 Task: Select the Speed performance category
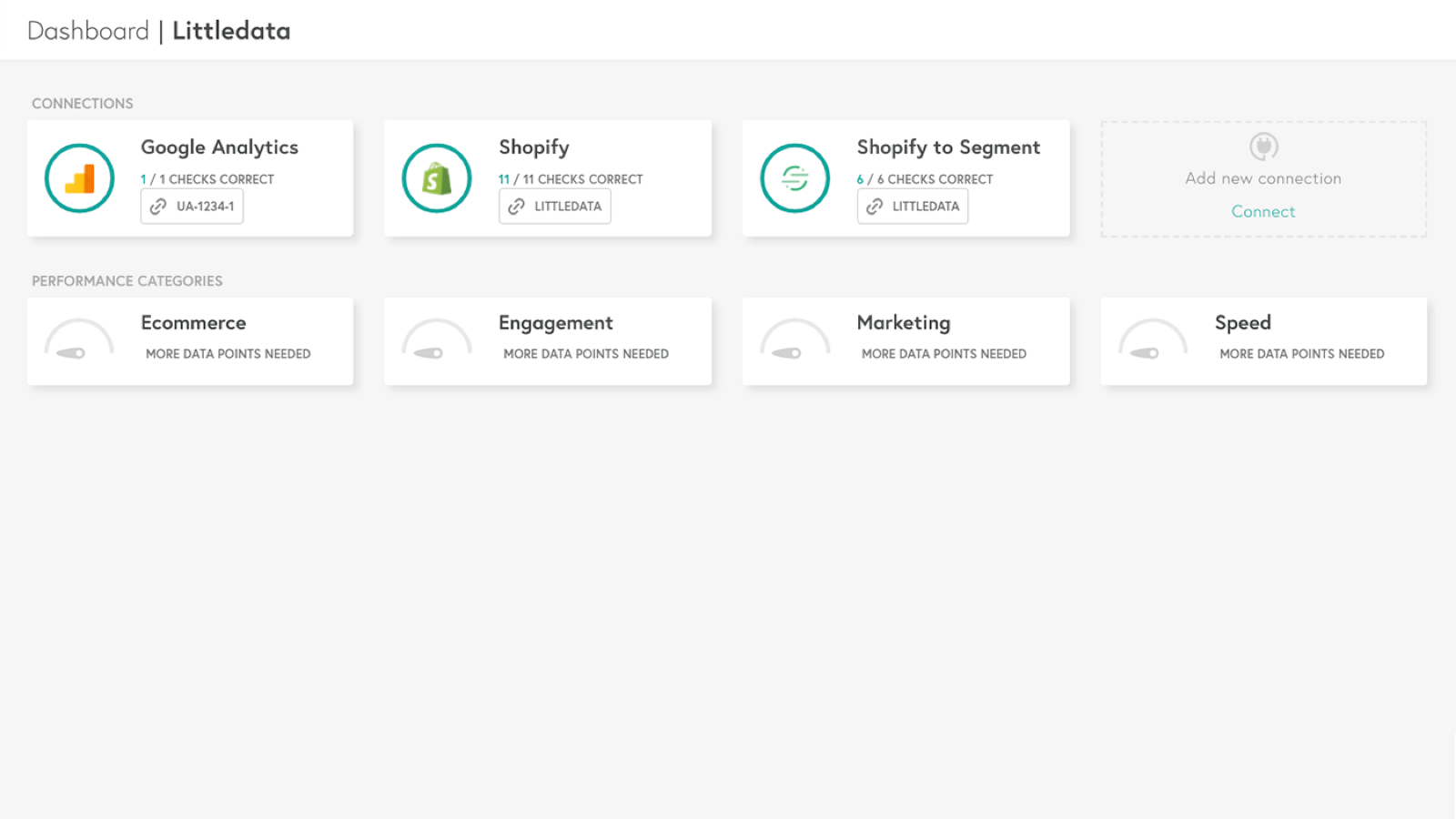click(x=1264, y=341)
